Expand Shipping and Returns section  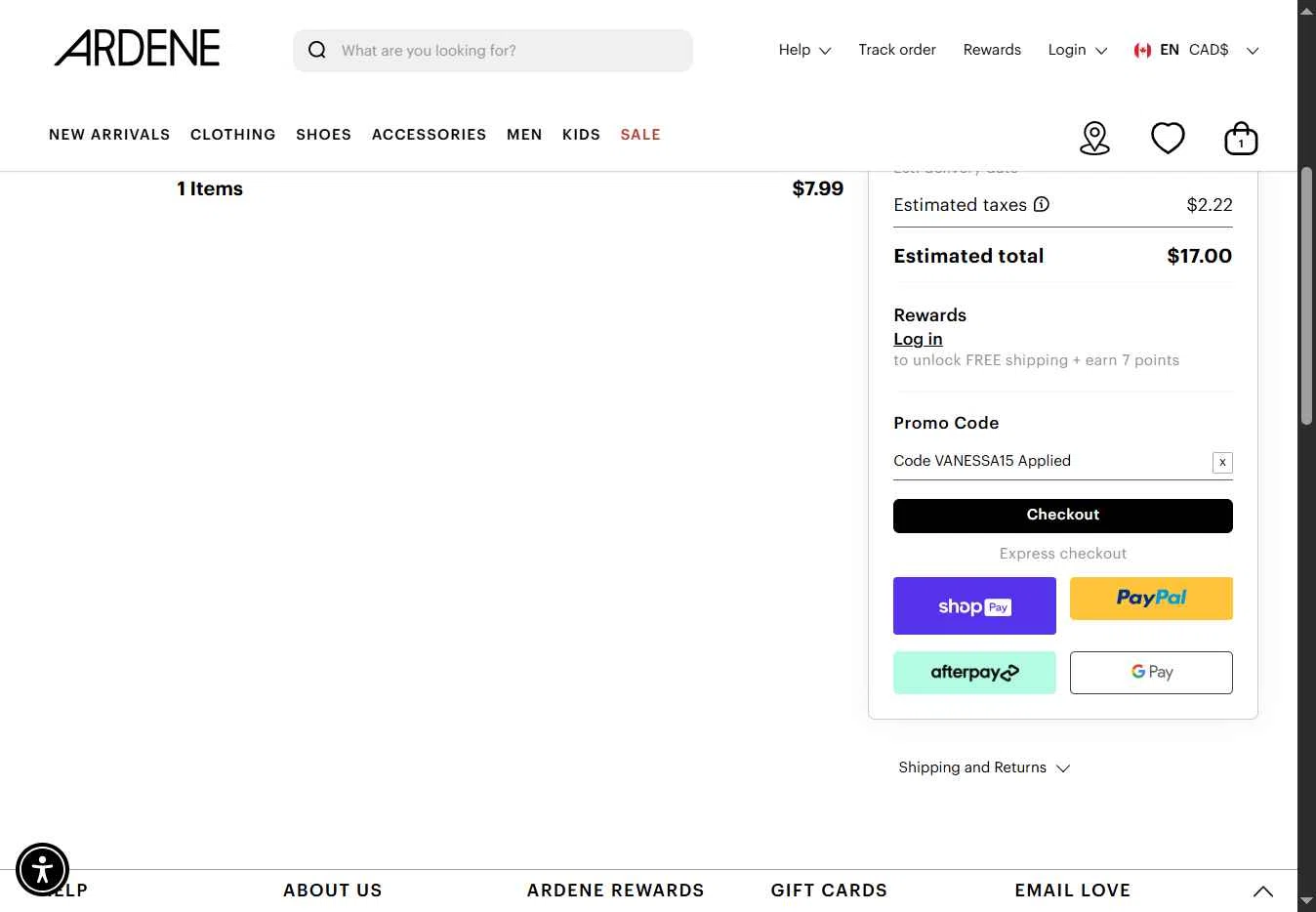click(984, 767)
